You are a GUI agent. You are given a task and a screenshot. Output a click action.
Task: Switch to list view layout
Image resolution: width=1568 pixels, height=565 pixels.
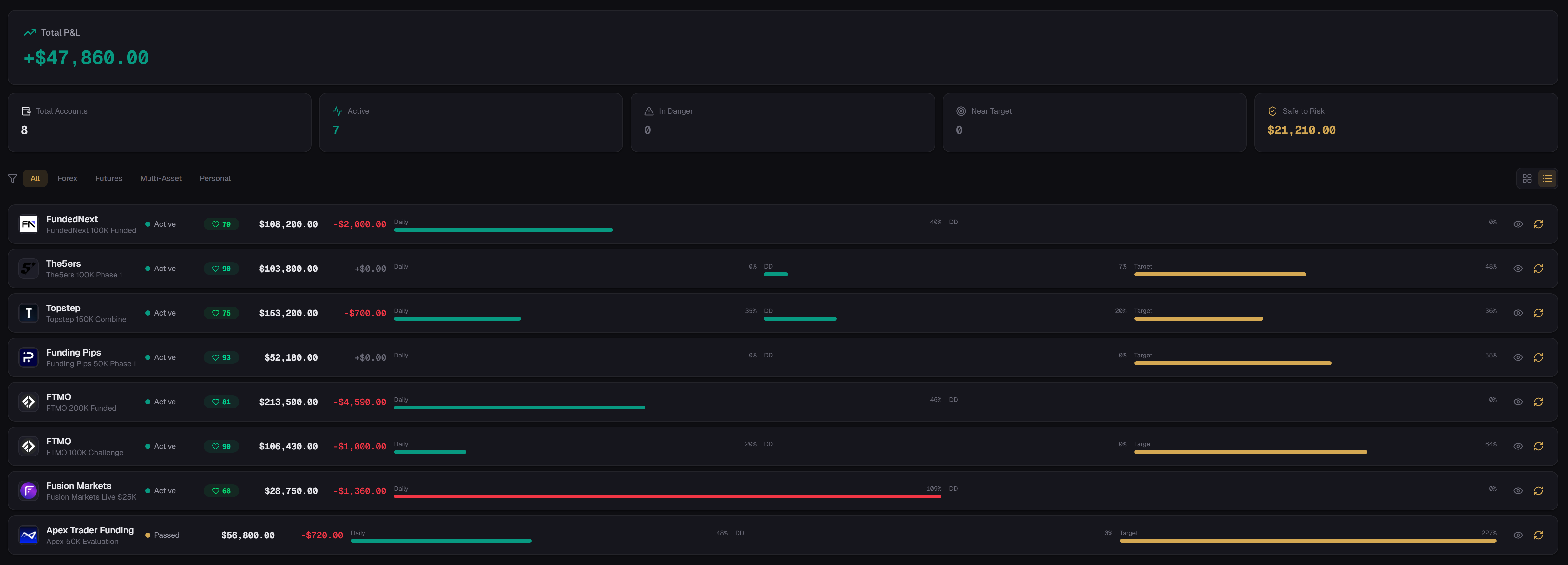point(1547,178)
